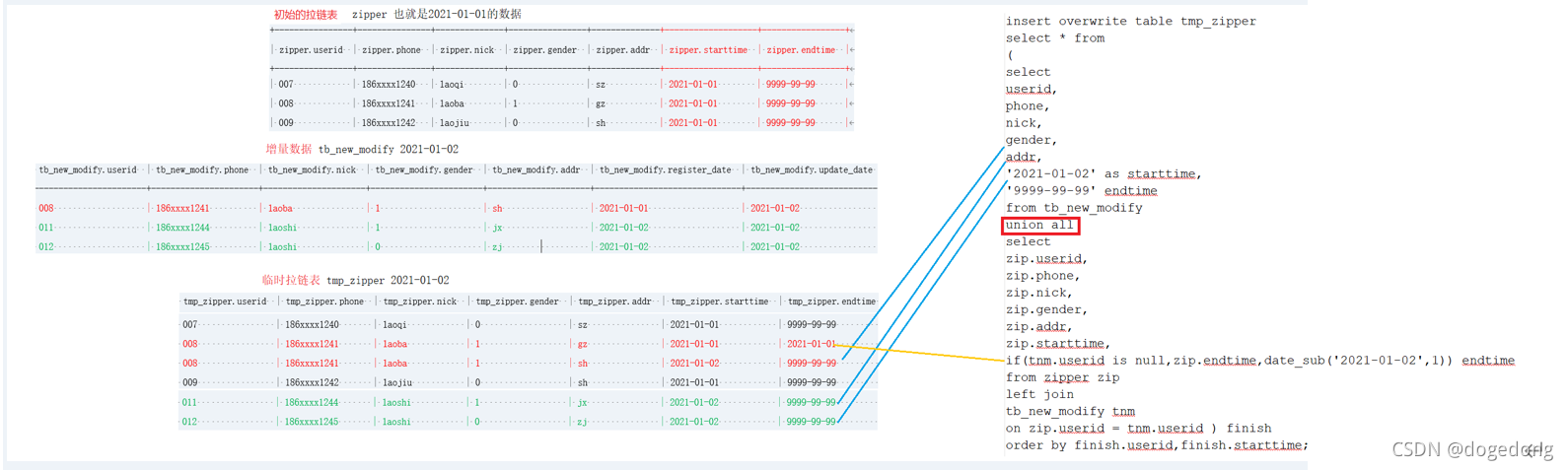Click the red 'zipper.endtime' column header
The height and width of the screenshot is (470, 1568).
[x=801, y=50]
